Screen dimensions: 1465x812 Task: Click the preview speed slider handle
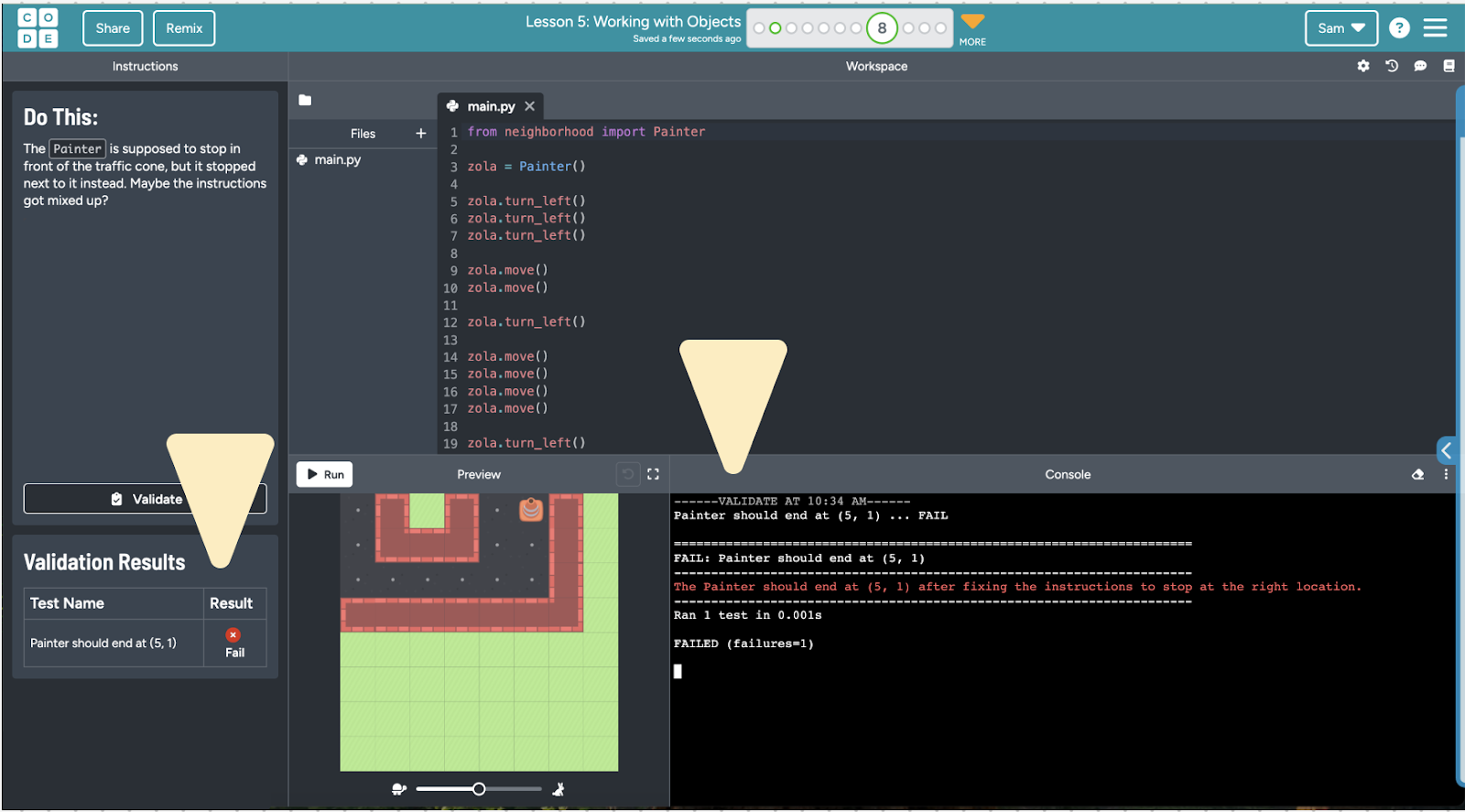479,789
